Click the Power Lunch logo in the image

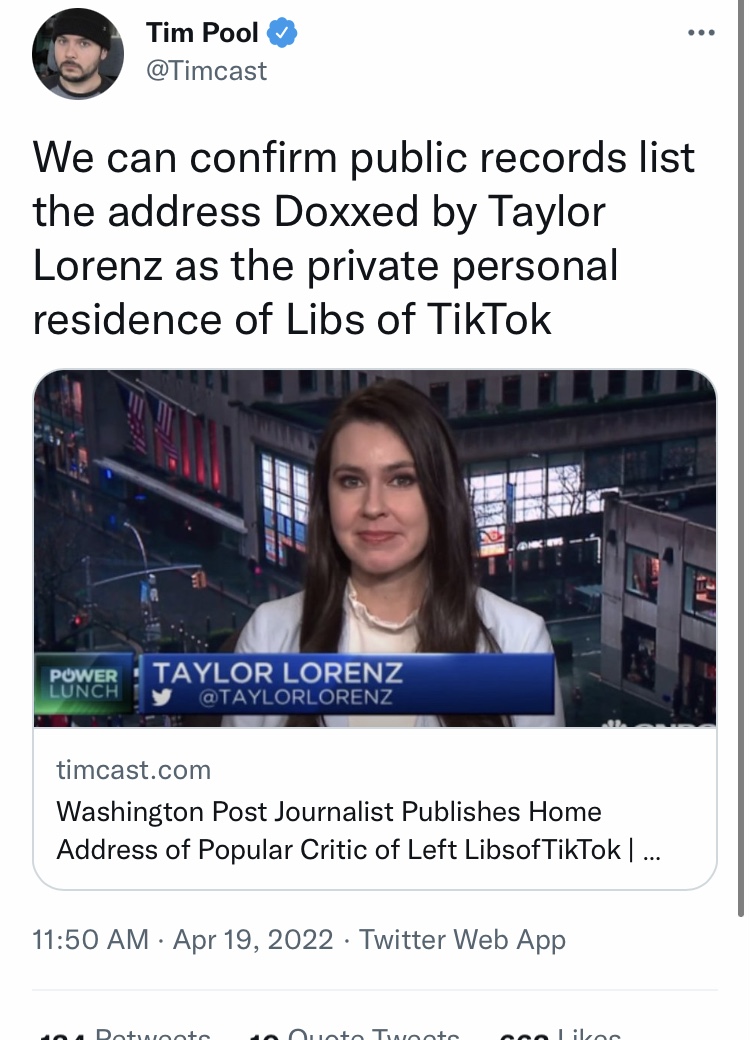(84, 684)
